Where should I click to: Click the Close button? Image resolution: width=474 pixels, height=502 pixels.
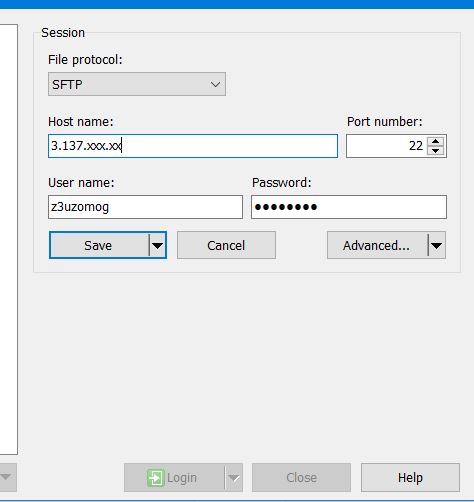point(301,477)
